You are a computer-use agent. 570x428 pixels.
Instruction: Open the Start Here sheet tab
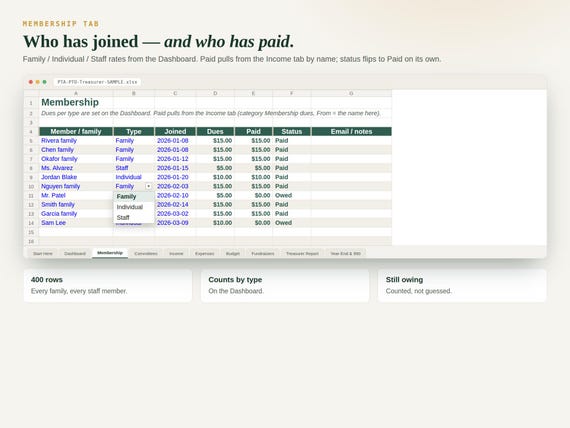[x=43, y=253]
